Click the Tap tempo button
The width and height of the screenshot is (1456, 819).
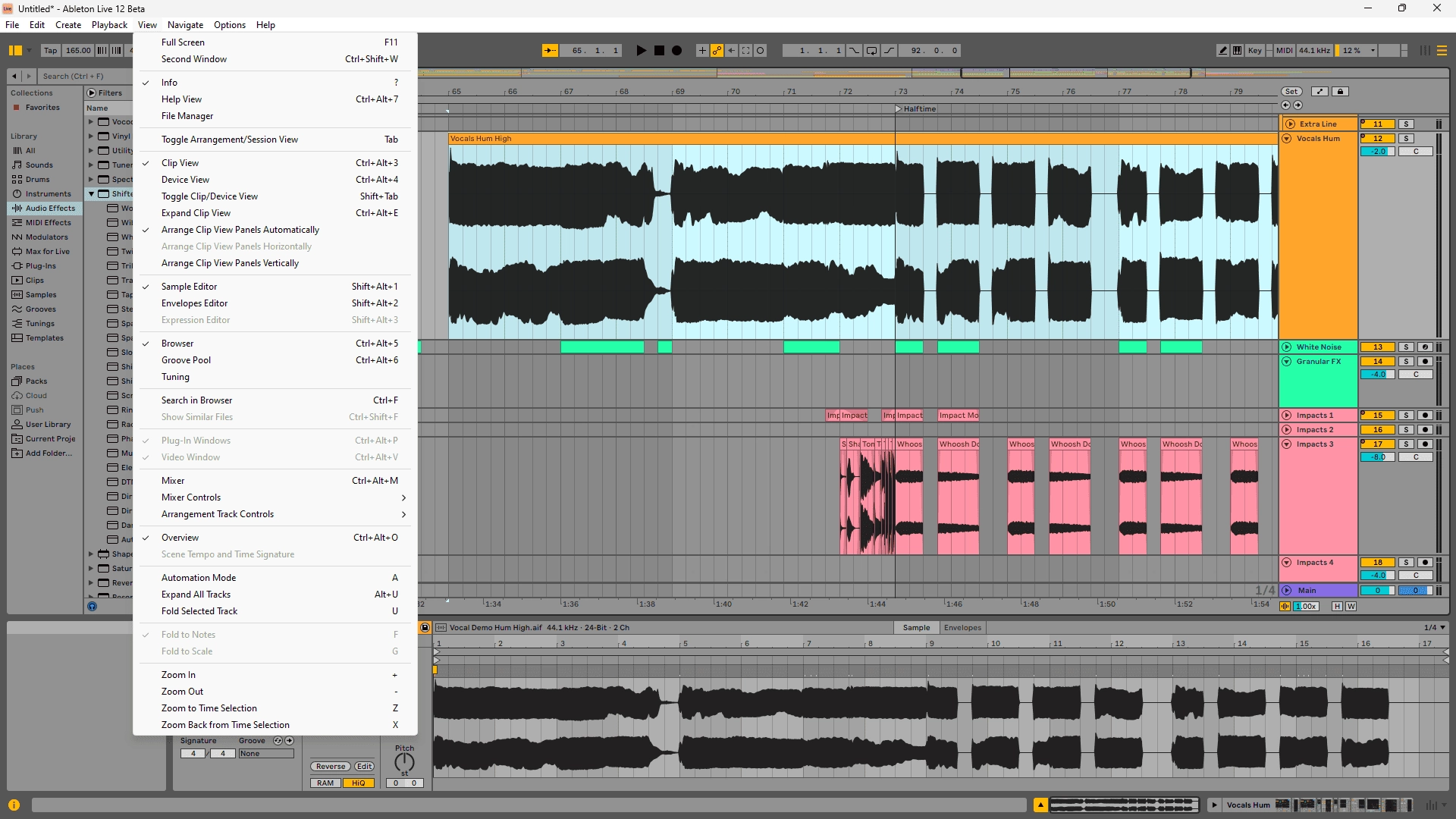(x=50, y=51)
